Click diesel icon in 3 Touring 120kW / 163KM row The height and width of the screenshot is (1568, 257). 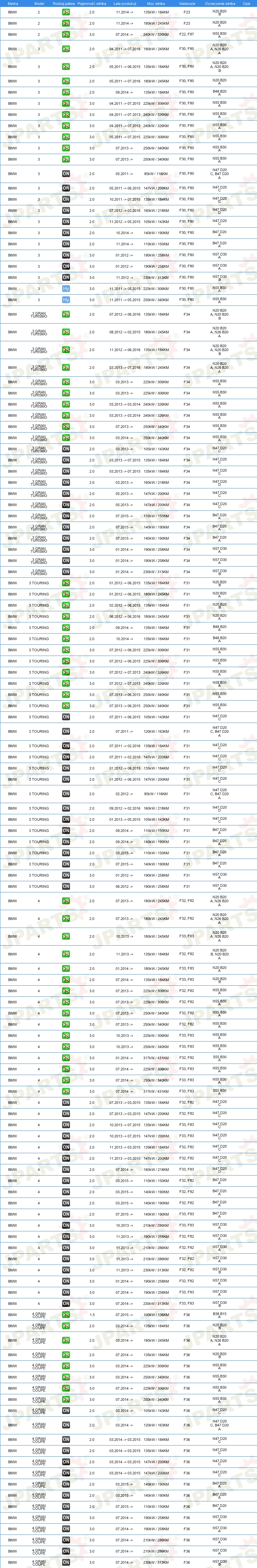pos(66,732)
